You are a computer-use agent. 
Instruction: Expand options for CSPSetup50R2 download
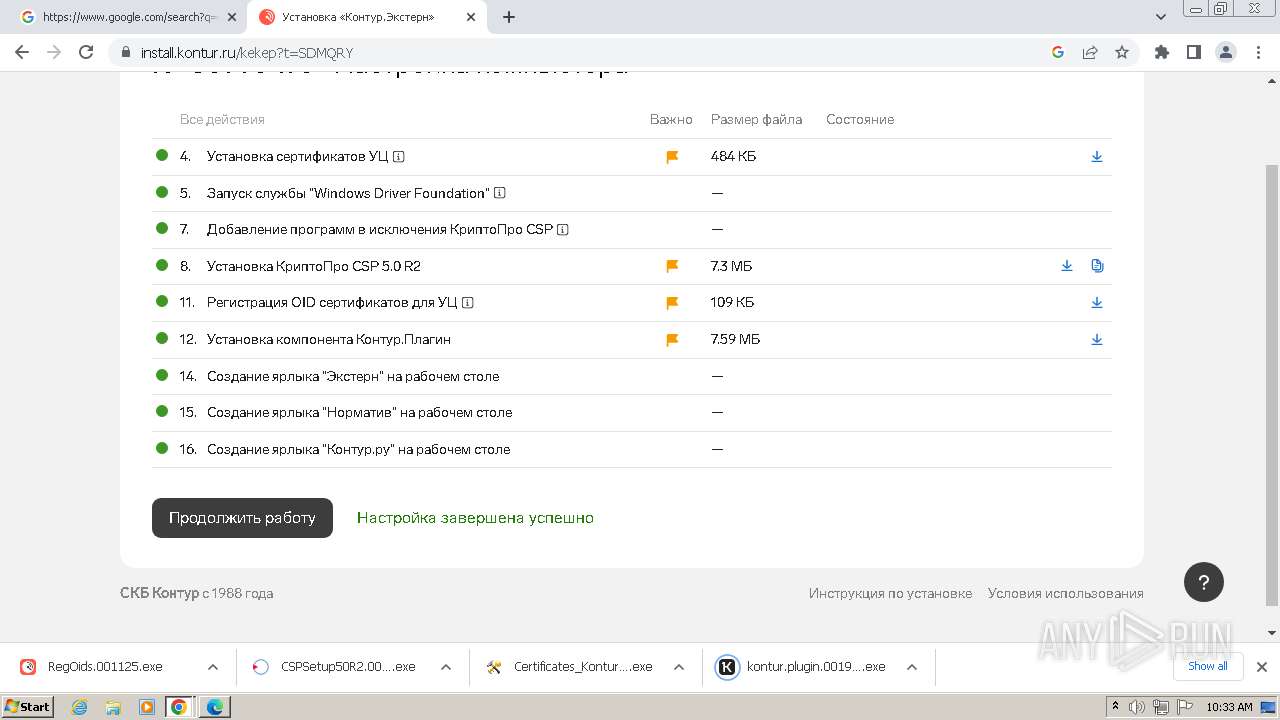446,667
